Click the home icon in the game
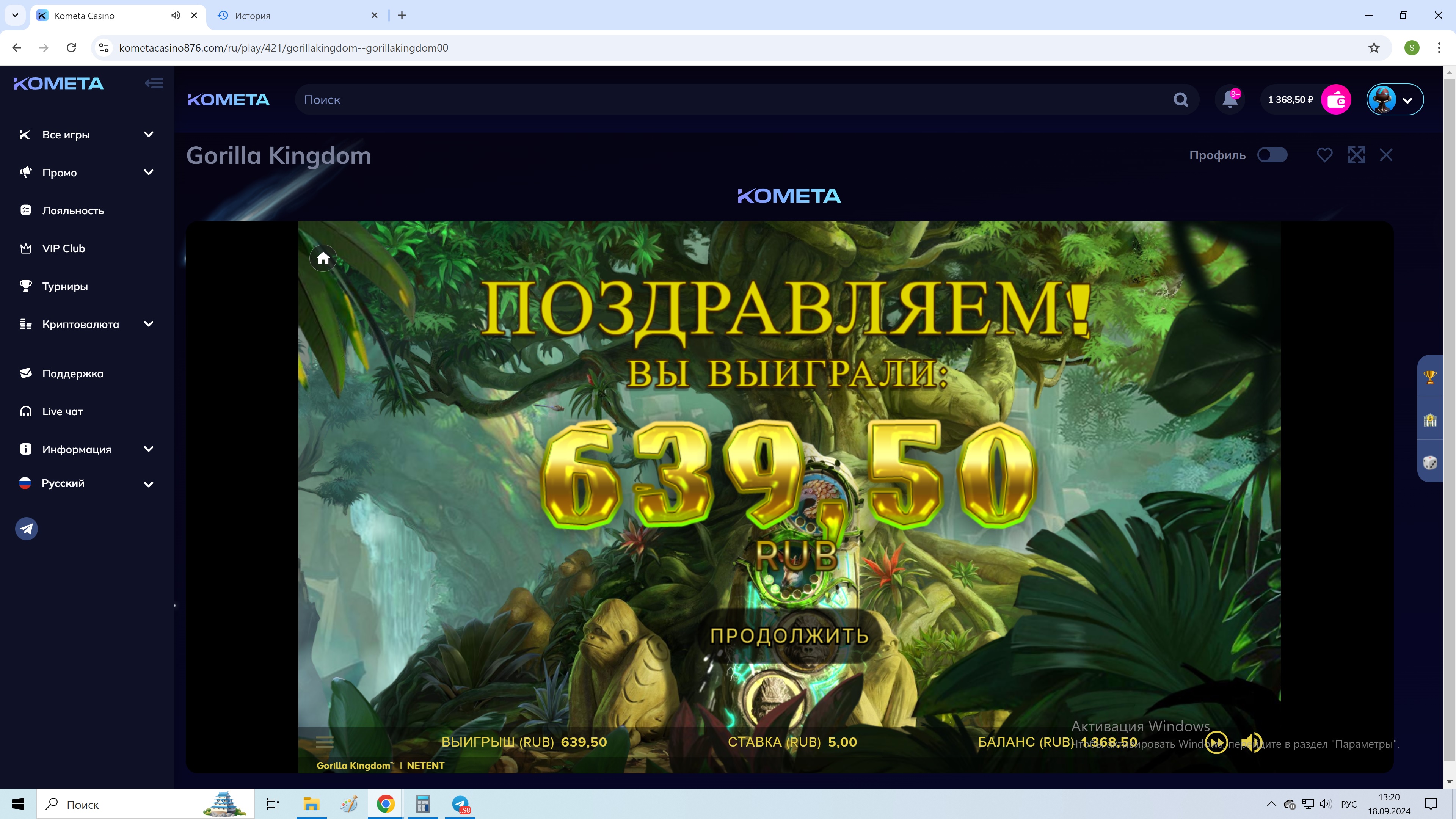This screenshot has height=819, width=1456. [323, 258]
